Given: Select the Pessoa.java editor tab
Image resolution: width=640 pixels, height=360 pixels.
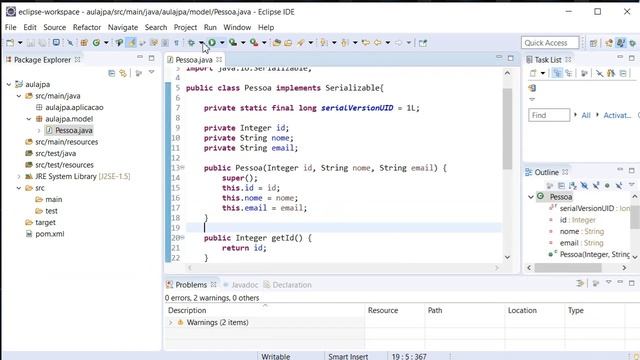Looking at the screenshot, I should click(x=194, y=60).
